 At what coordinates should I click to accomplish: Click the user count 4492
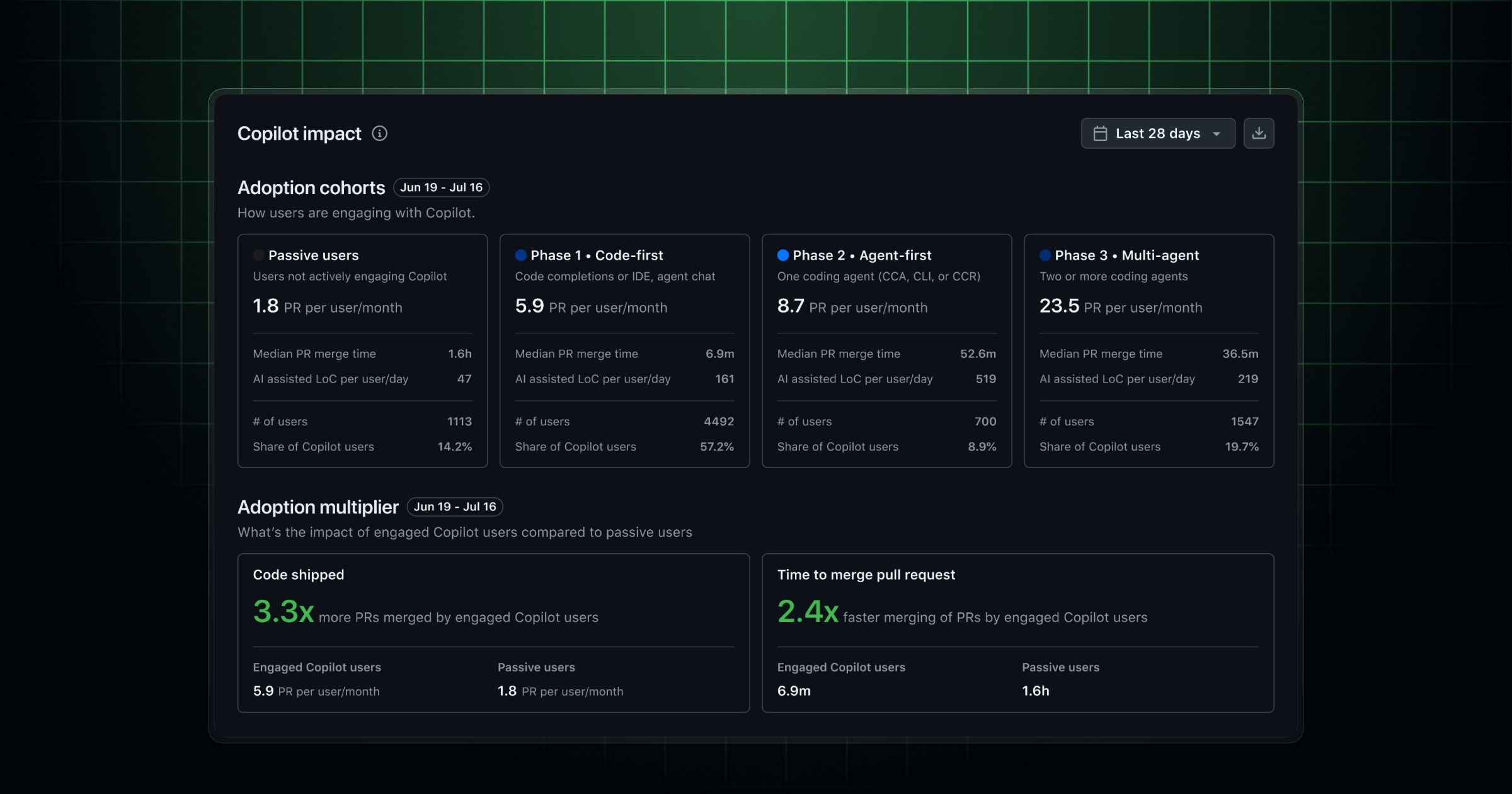719,422
